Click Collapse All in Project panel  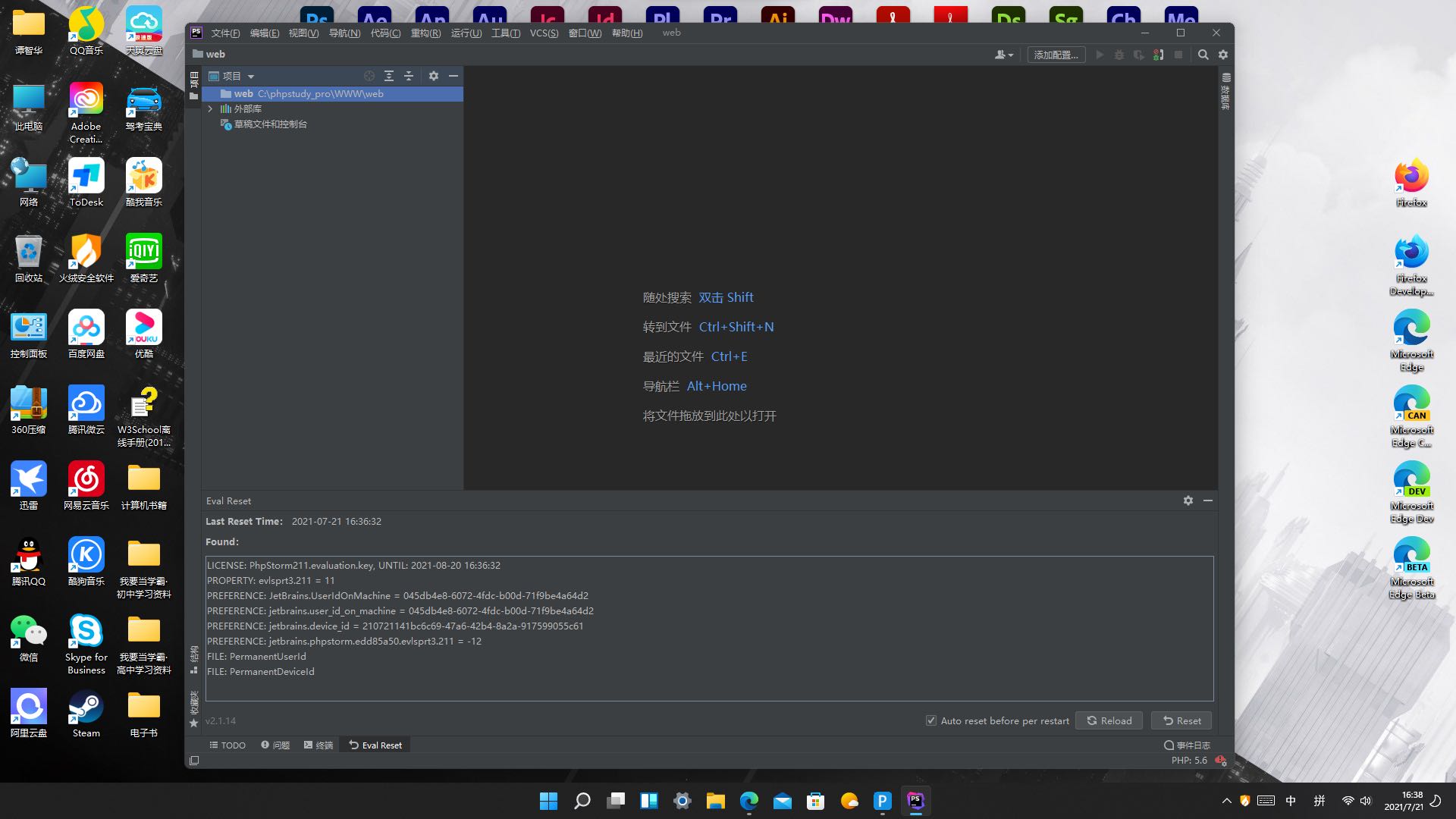point(409,76)
